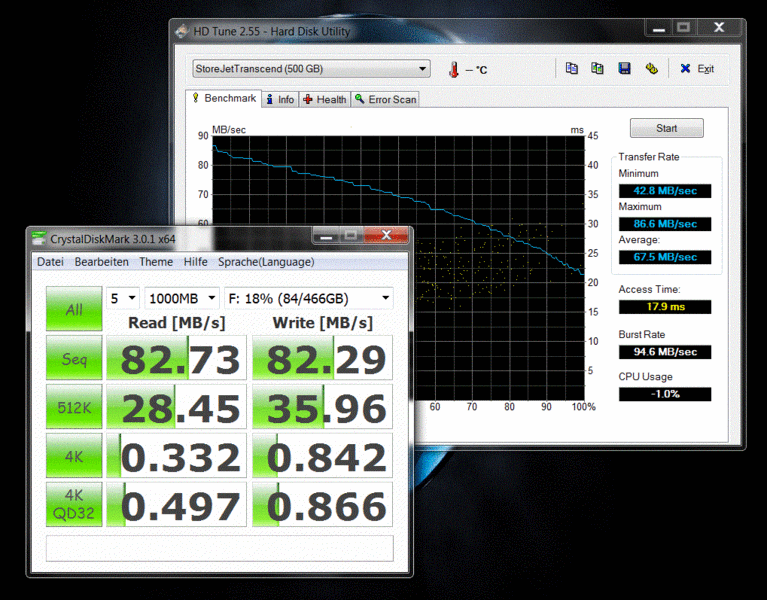Viewport: 767px width, 600px height.
Task: Click the 4K read result 0.332
Action: click(x=176, y=455)
